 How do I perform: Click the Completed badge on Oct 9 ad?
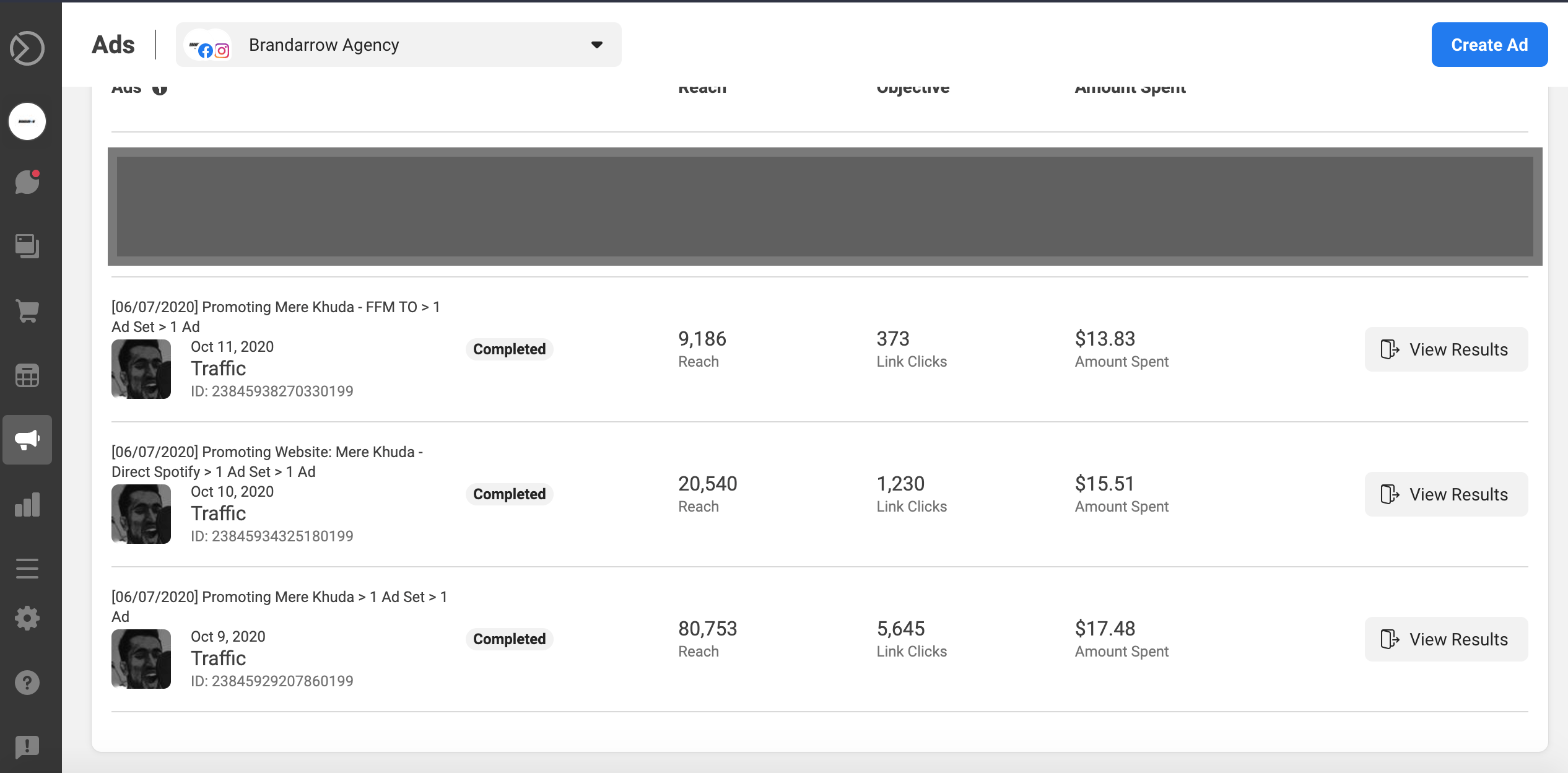point(509,639)
